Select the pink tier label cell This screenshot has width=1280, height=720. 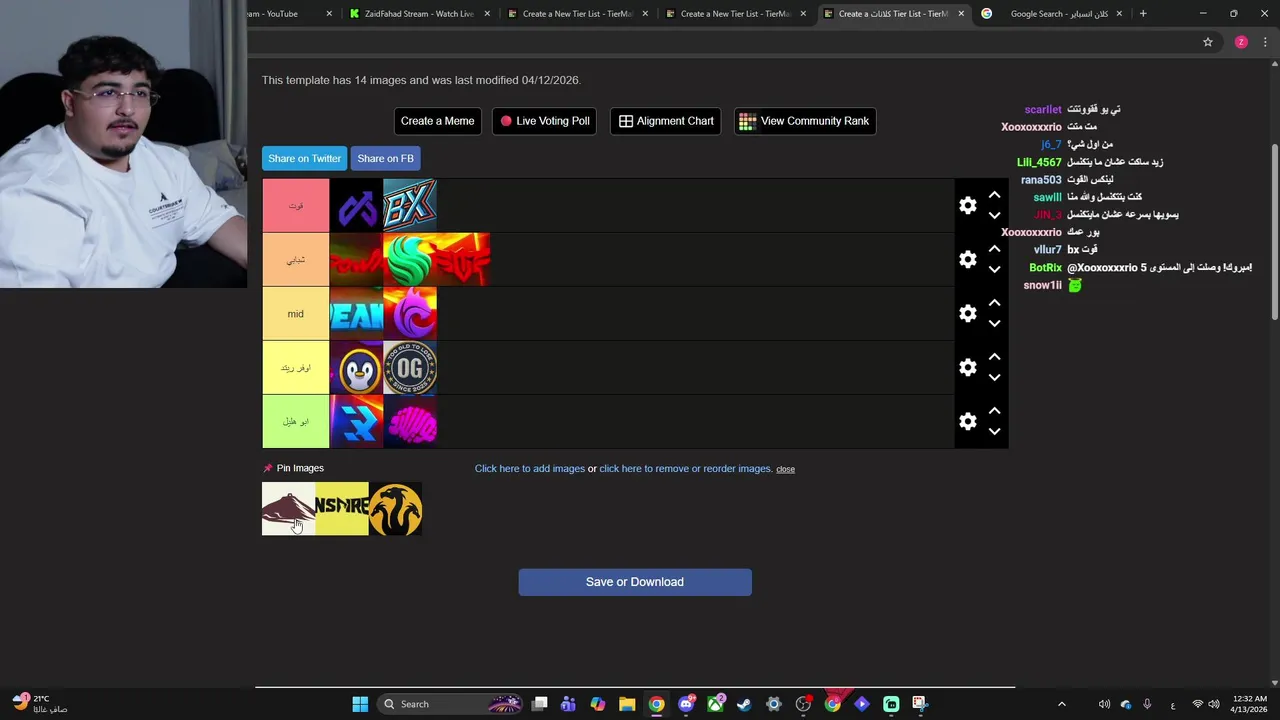click(x=295, y=205)
